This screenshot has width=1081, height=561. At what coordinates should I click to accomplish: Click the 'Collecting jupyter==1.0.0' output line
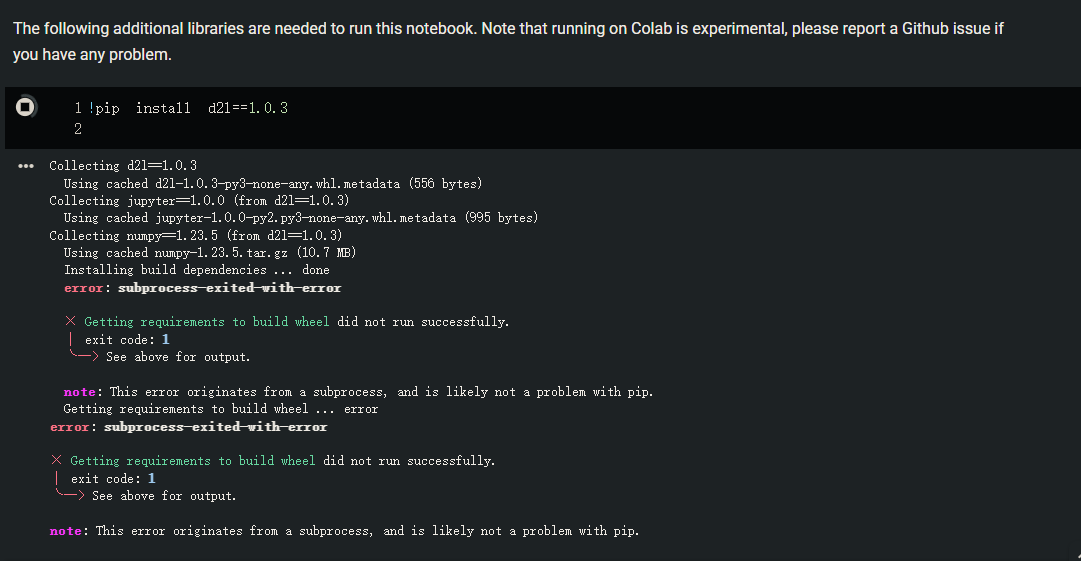pos(199,201)
